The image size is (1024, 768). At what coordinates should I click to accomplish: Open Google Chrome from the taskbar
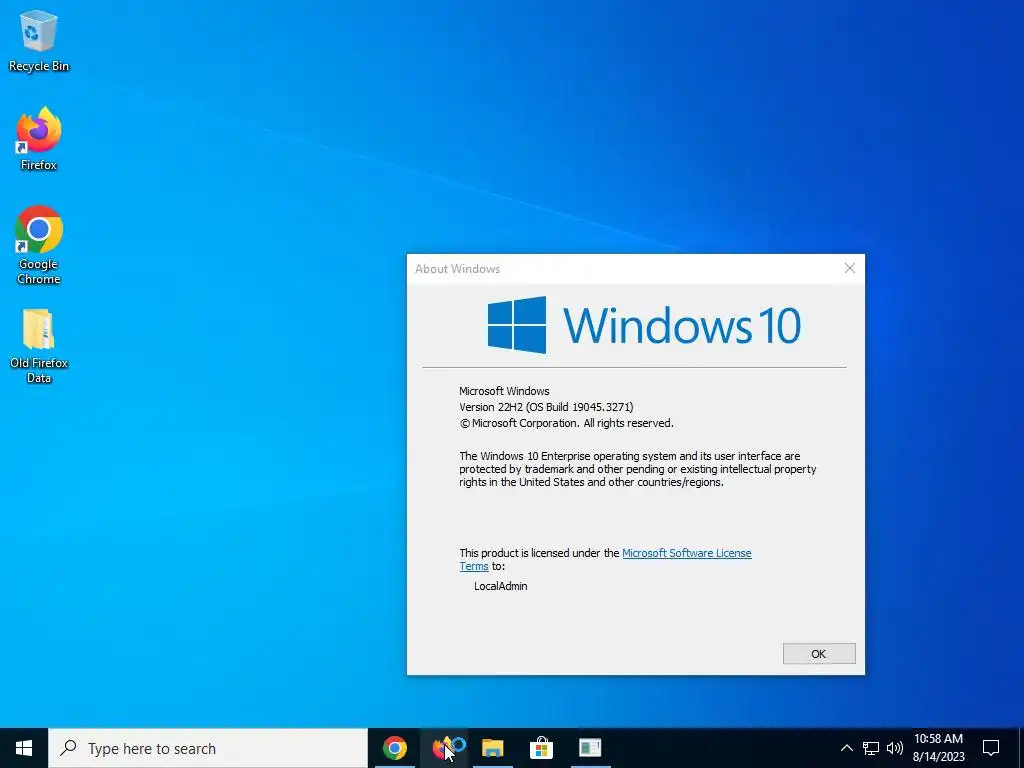[x=394, y=748]
